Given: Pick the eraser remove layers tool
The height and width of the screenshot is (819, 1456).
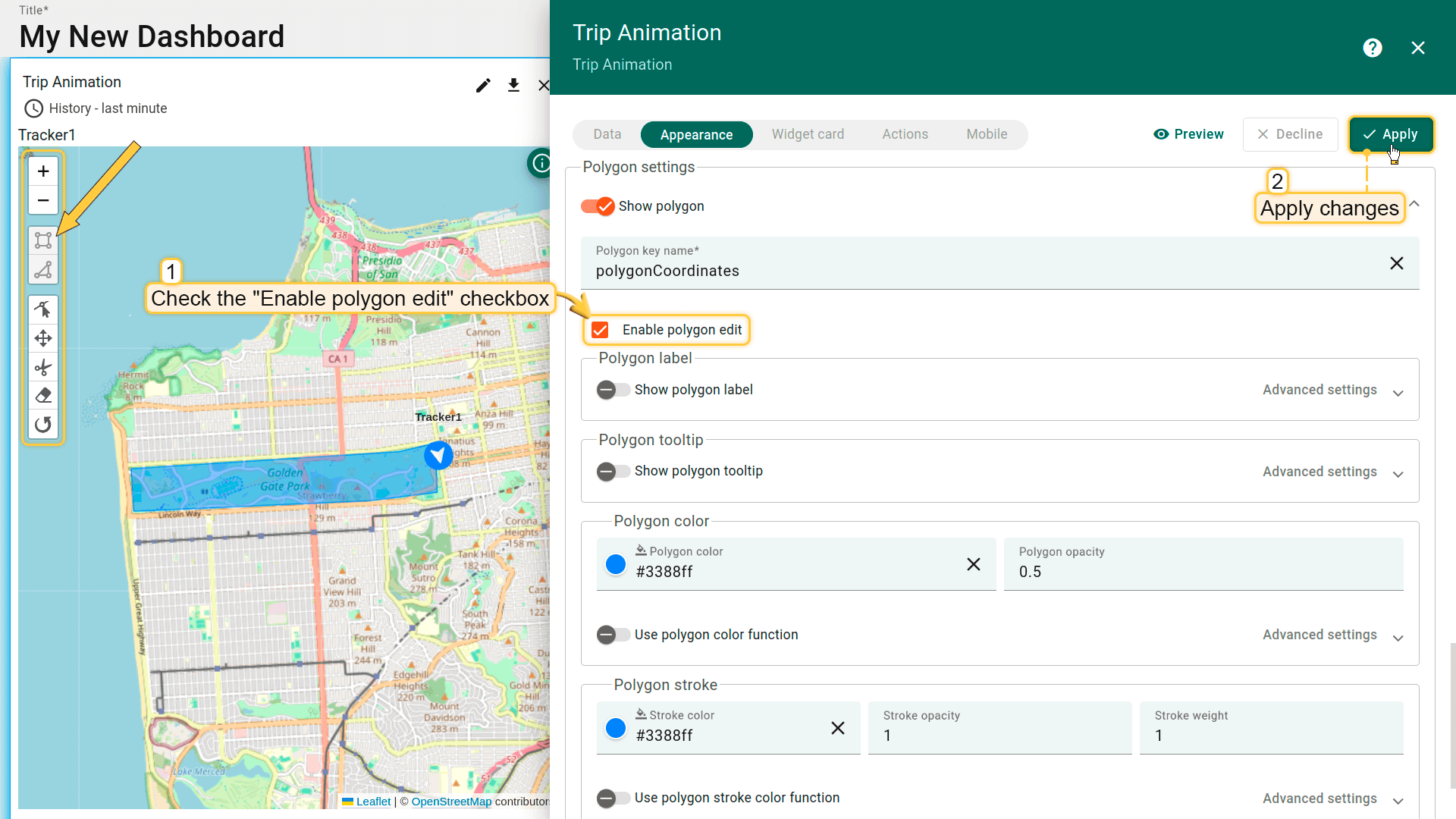Looking at the screenshot, I should click(43, 396).
